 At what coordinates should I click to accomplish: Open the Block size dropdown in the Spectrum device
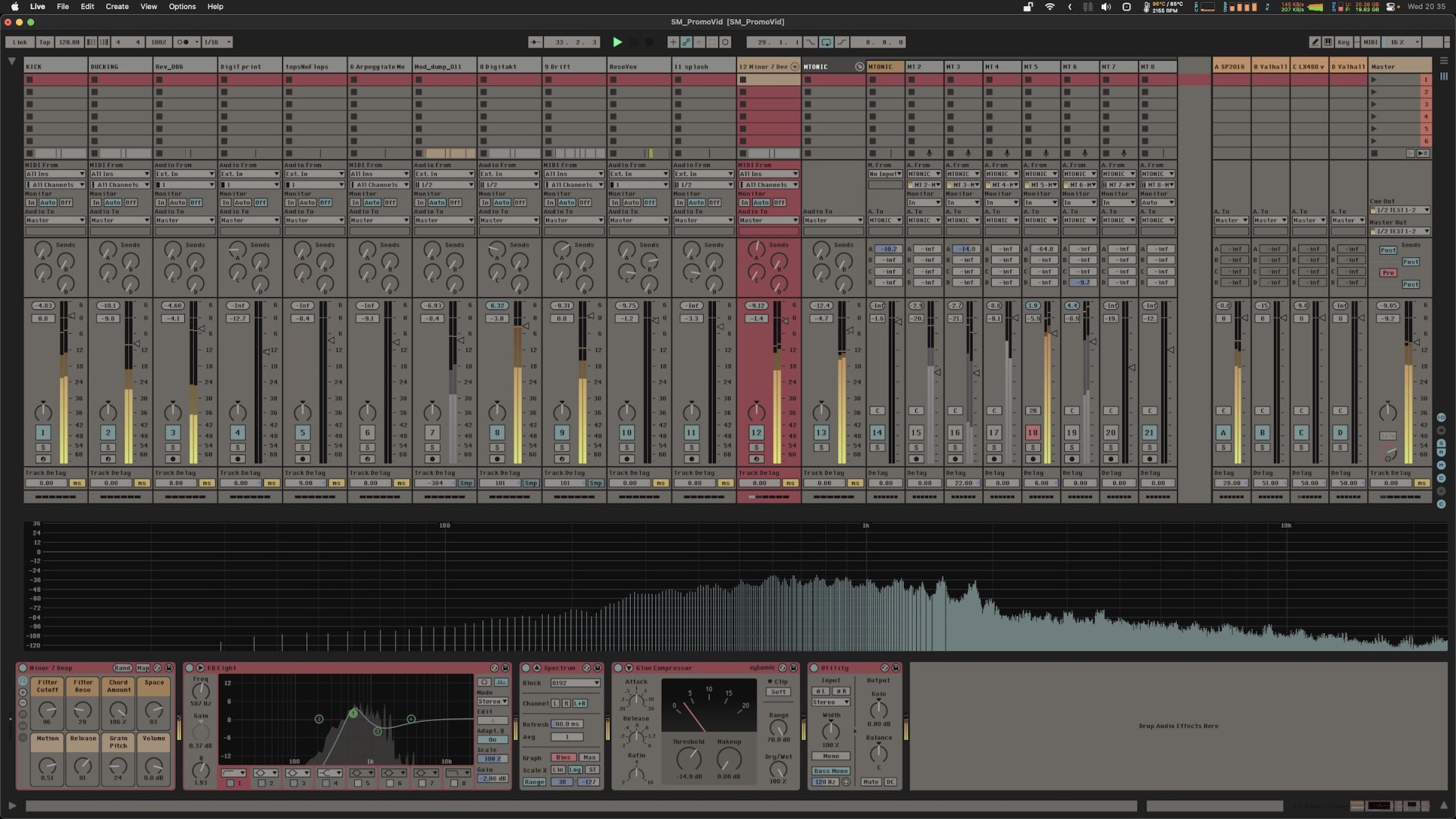[574, 682]
